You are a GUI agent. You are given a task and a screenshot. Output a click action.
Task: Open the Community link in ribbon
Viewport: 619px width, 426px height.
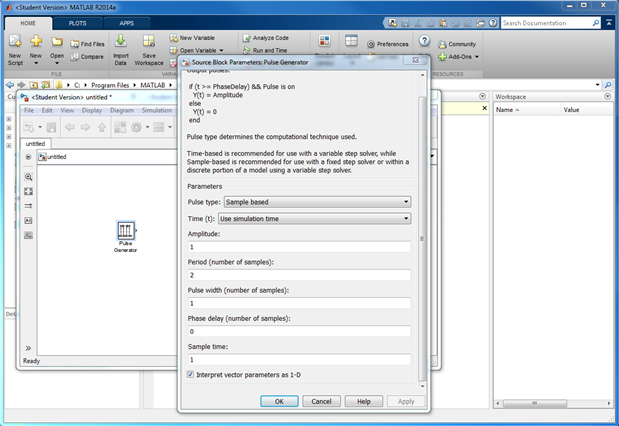tap(457, 44)
